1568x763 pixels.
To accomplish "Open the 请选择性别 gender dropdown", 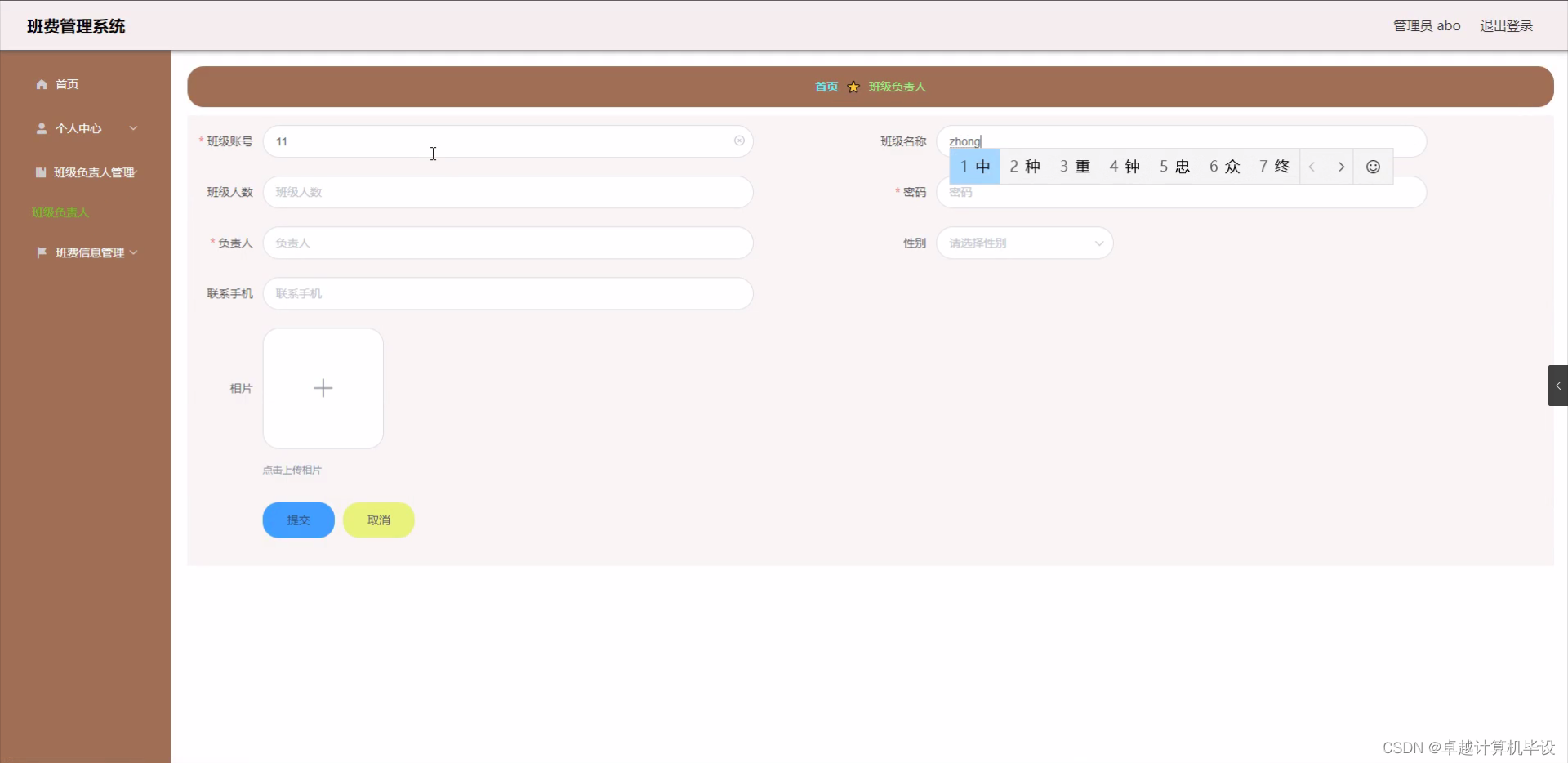I will (1024, 243).
